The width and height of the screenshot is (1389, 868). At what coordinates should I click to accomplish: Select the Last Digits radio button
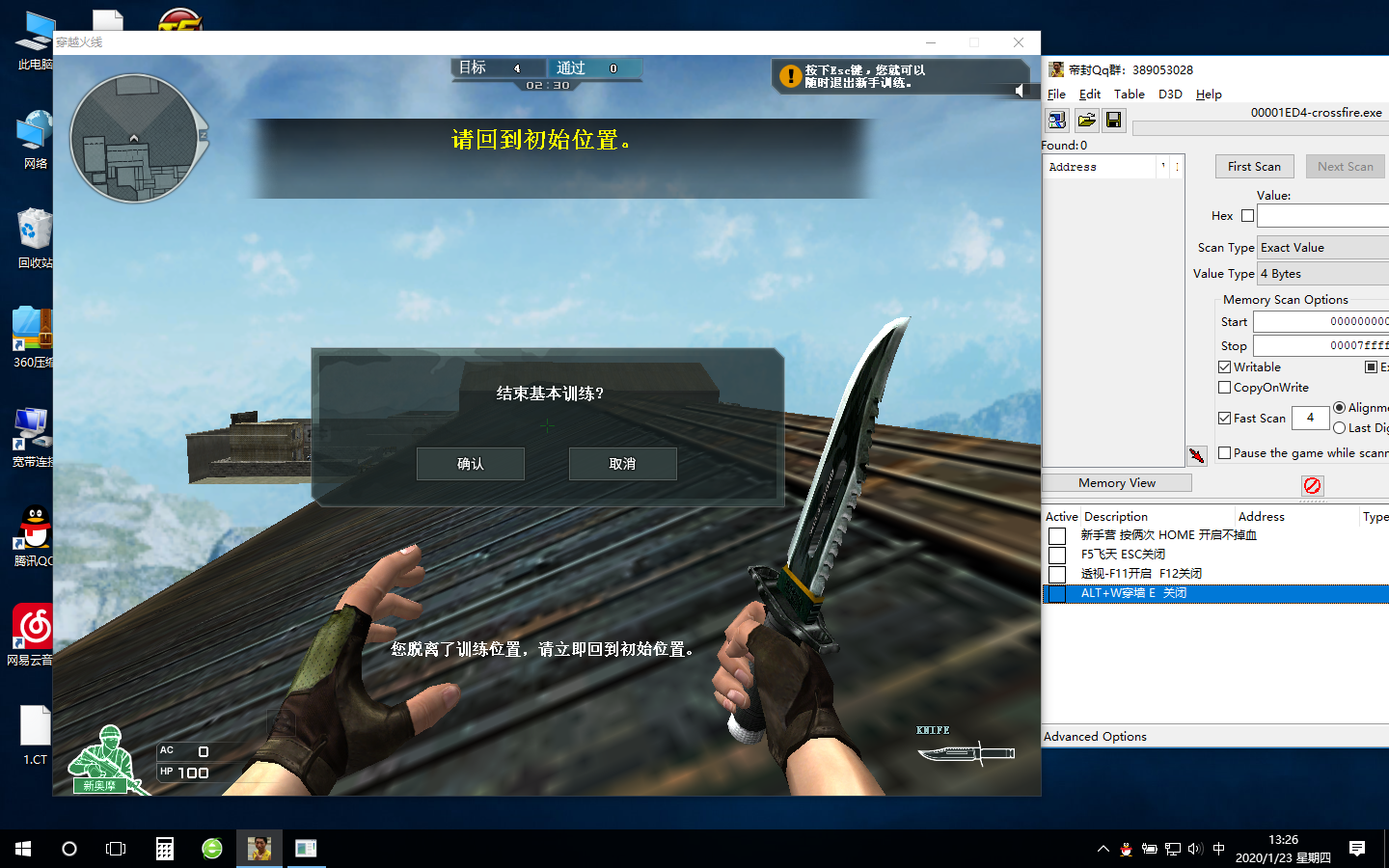1339,428
